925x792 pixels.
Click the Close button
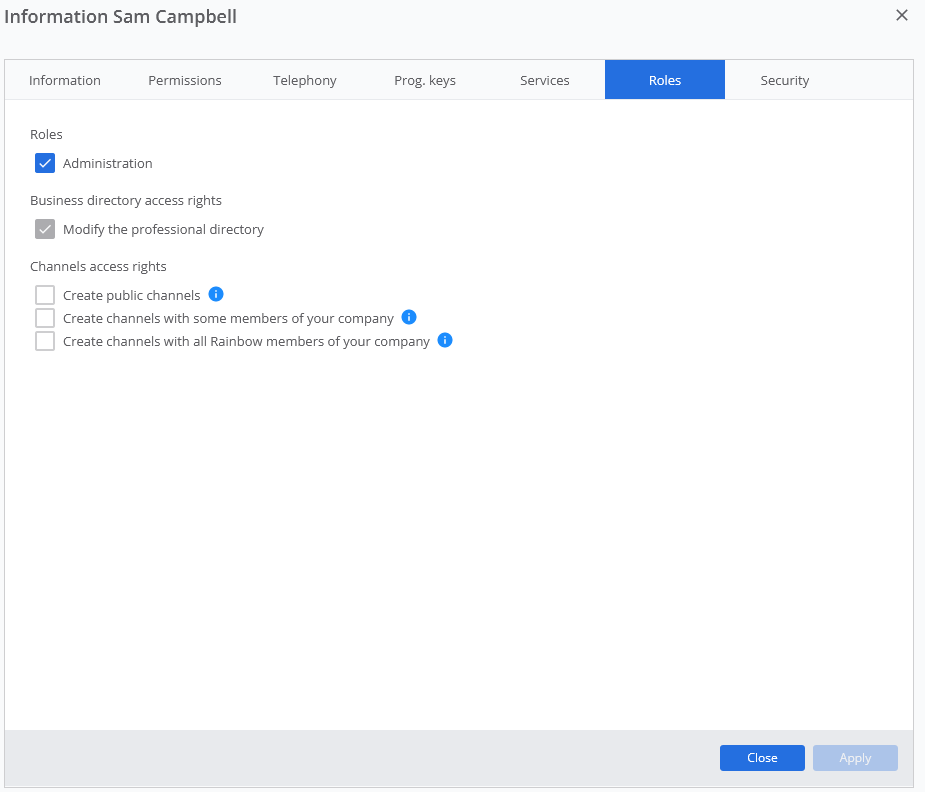(762, 758)
